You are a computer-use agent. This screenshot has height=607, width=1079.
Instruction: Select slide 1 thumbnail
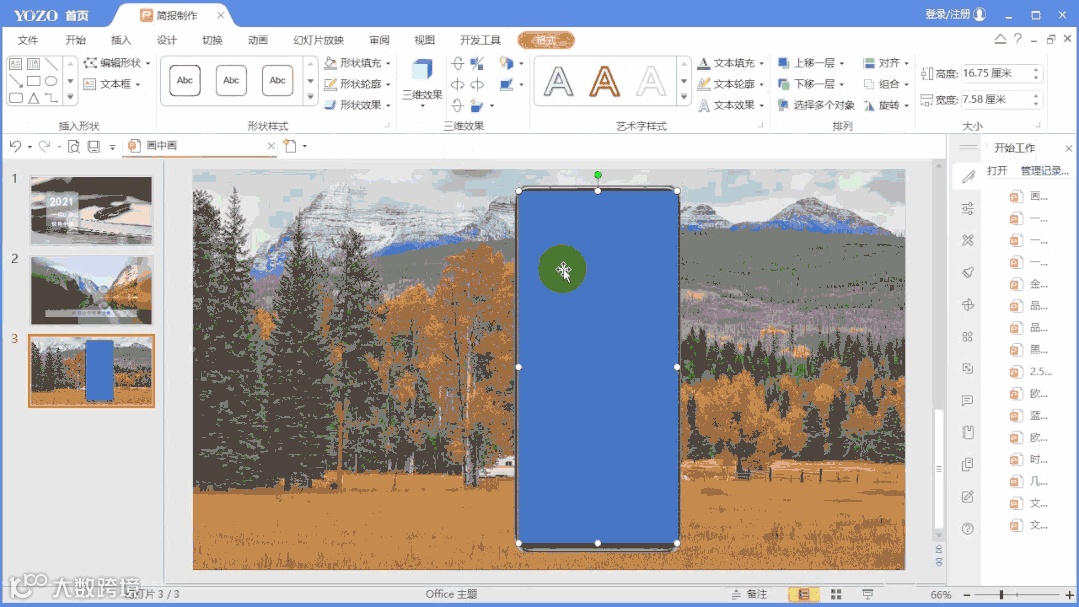(x=91, y=211)
